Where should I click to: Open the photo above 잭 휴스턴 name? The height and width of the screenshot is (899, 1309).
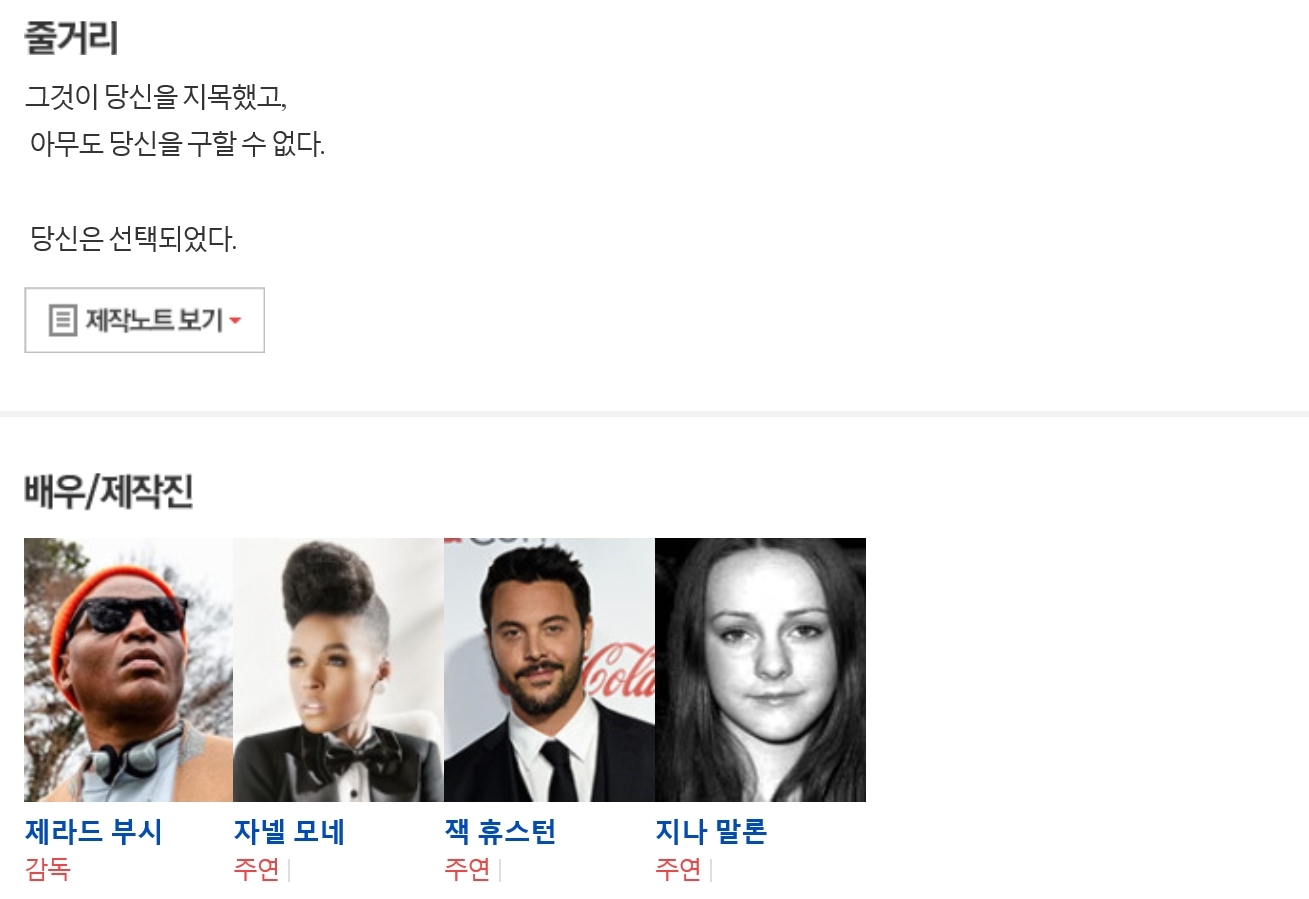point(549,670)
